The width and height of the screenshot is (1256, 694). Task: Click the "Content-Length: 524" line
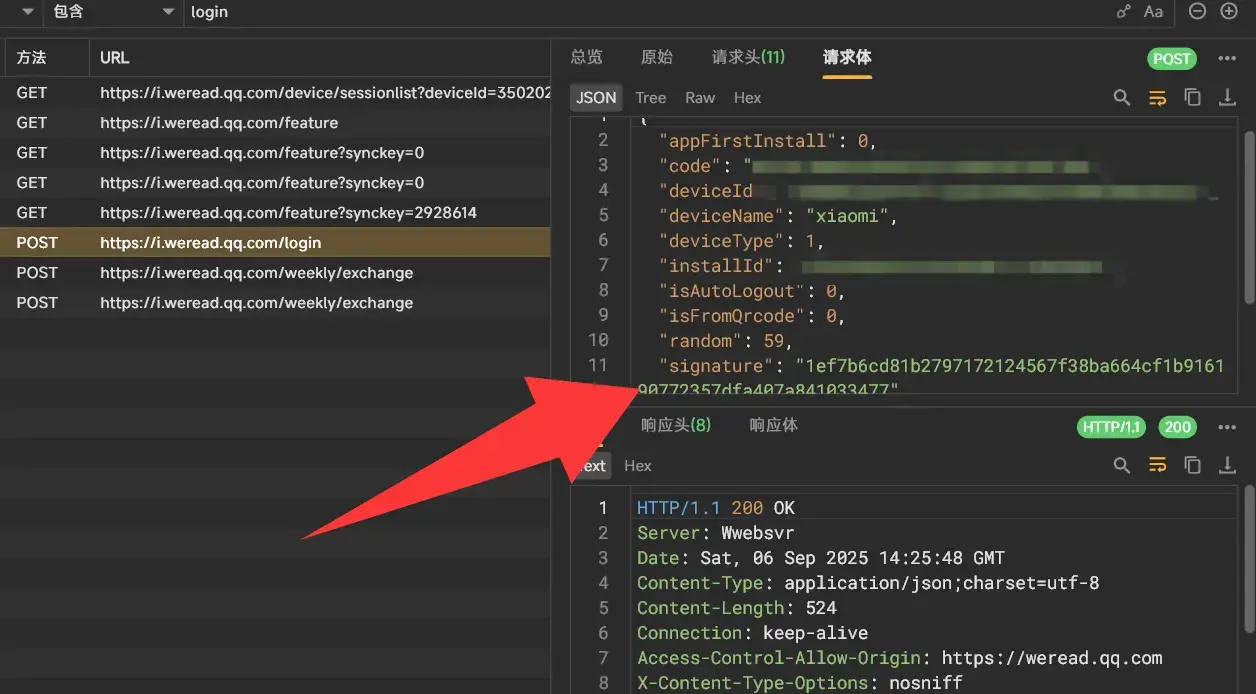[x=737, y=608]
